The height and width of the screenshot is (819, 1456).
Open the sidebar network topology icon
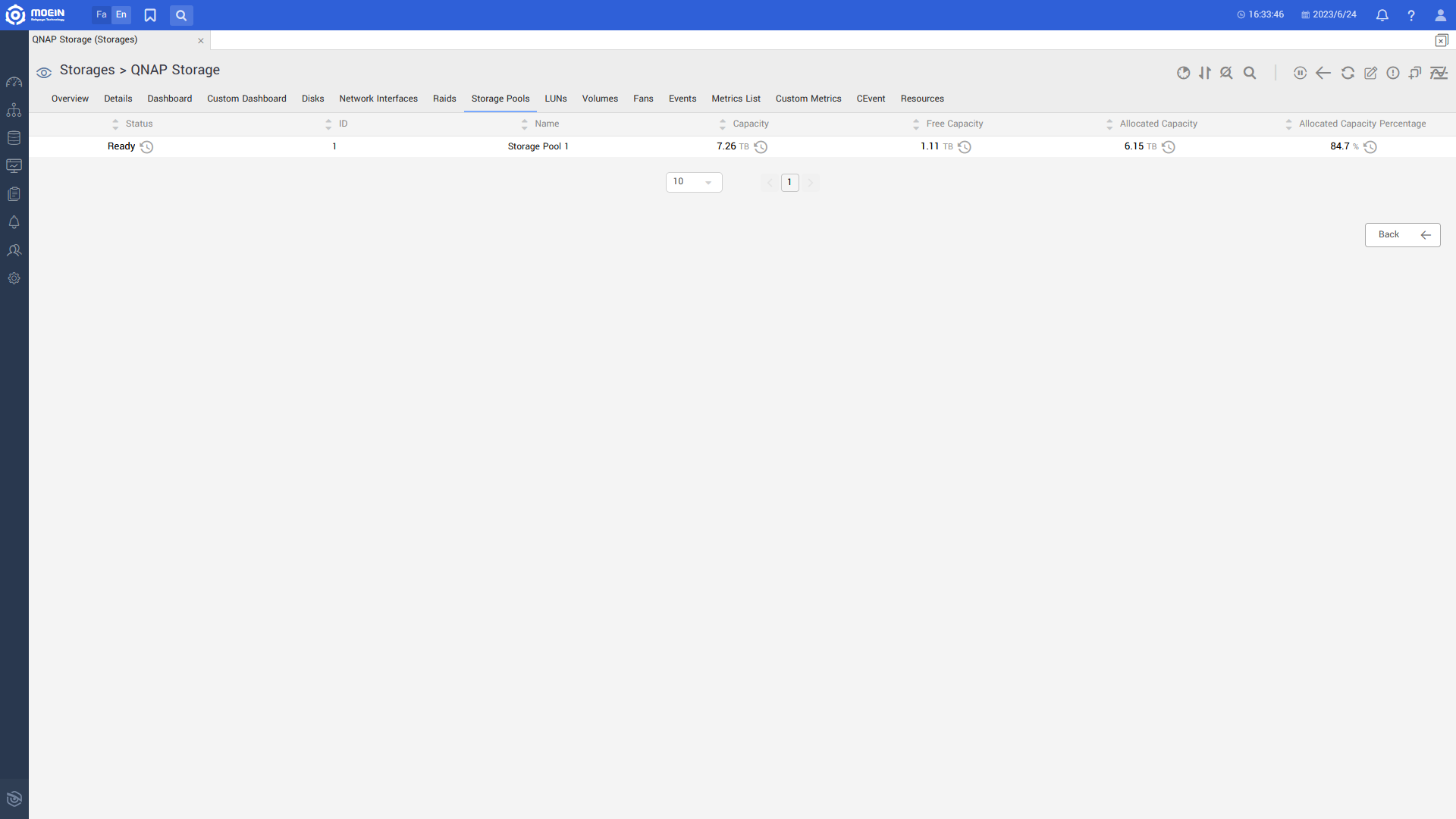[14, 110]
